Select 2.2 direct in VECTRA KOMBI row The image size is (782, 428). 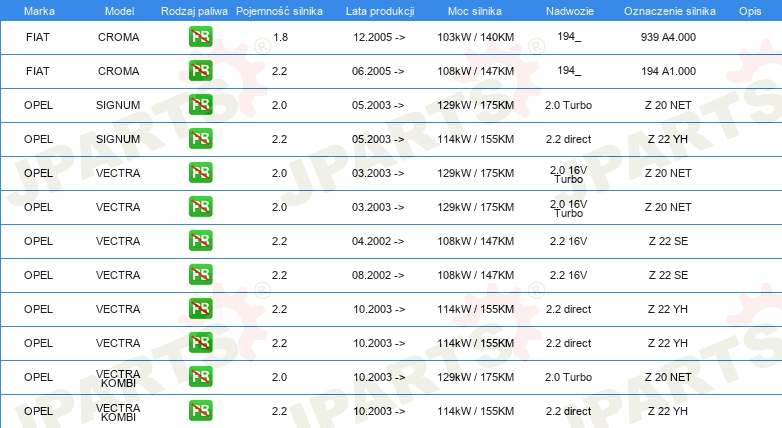point(569,411)
